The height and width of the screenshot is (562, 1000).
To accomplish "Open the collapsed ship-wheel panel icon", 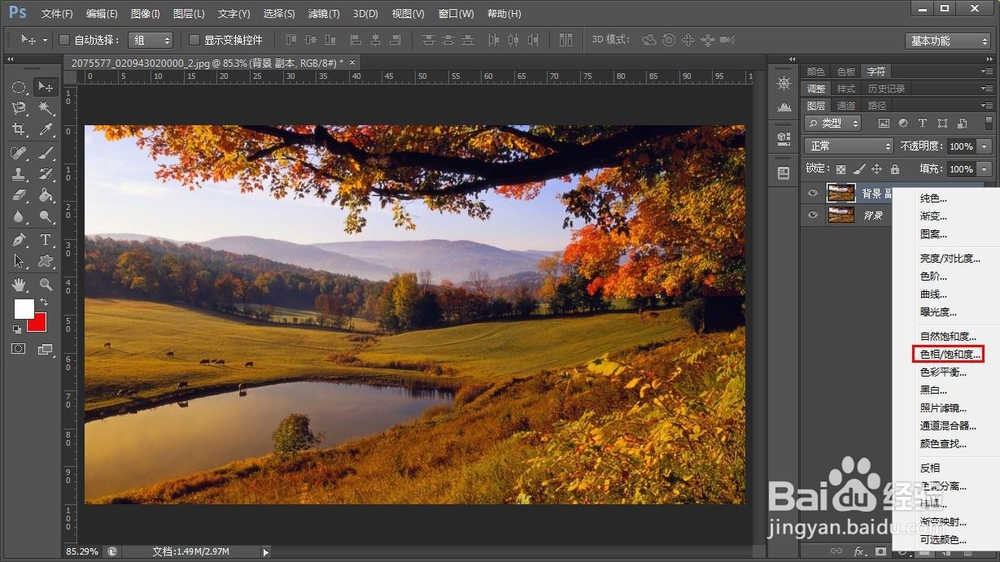I will pos(784,84).
